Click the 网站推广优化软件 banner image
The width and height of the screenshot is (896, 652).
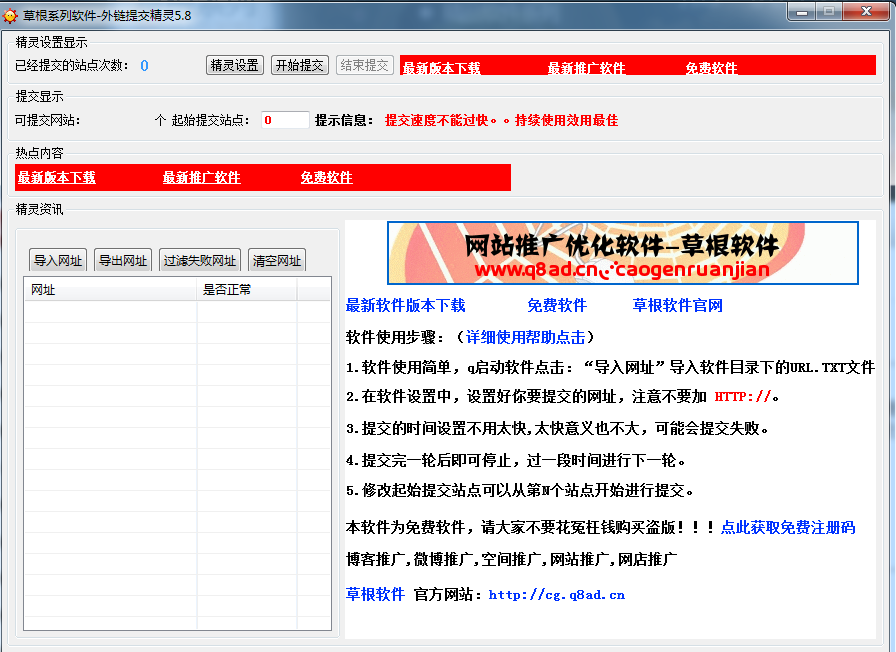pos(622,253)
